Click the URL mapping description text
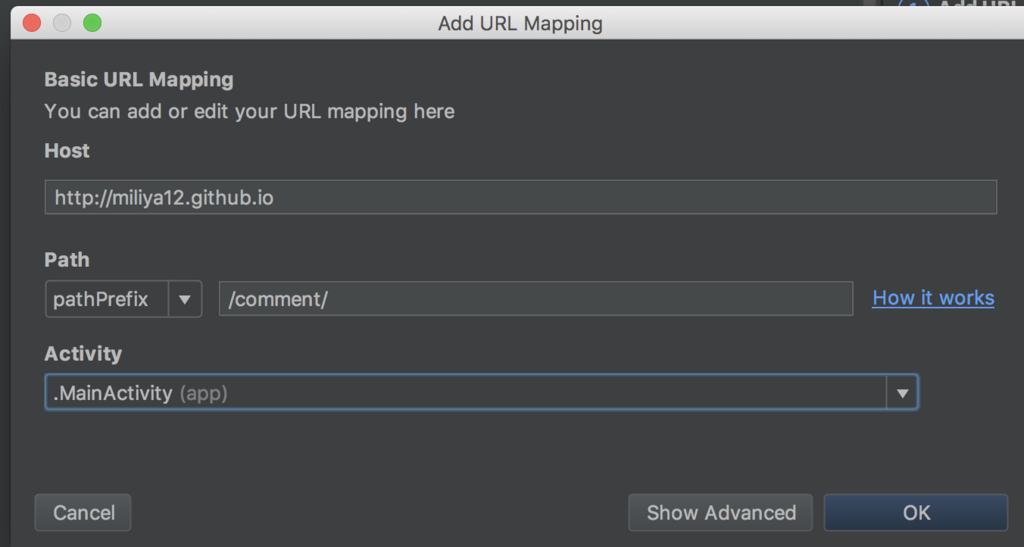The height and width of the screenshot is (547, 1024). [x=249, y=112]
